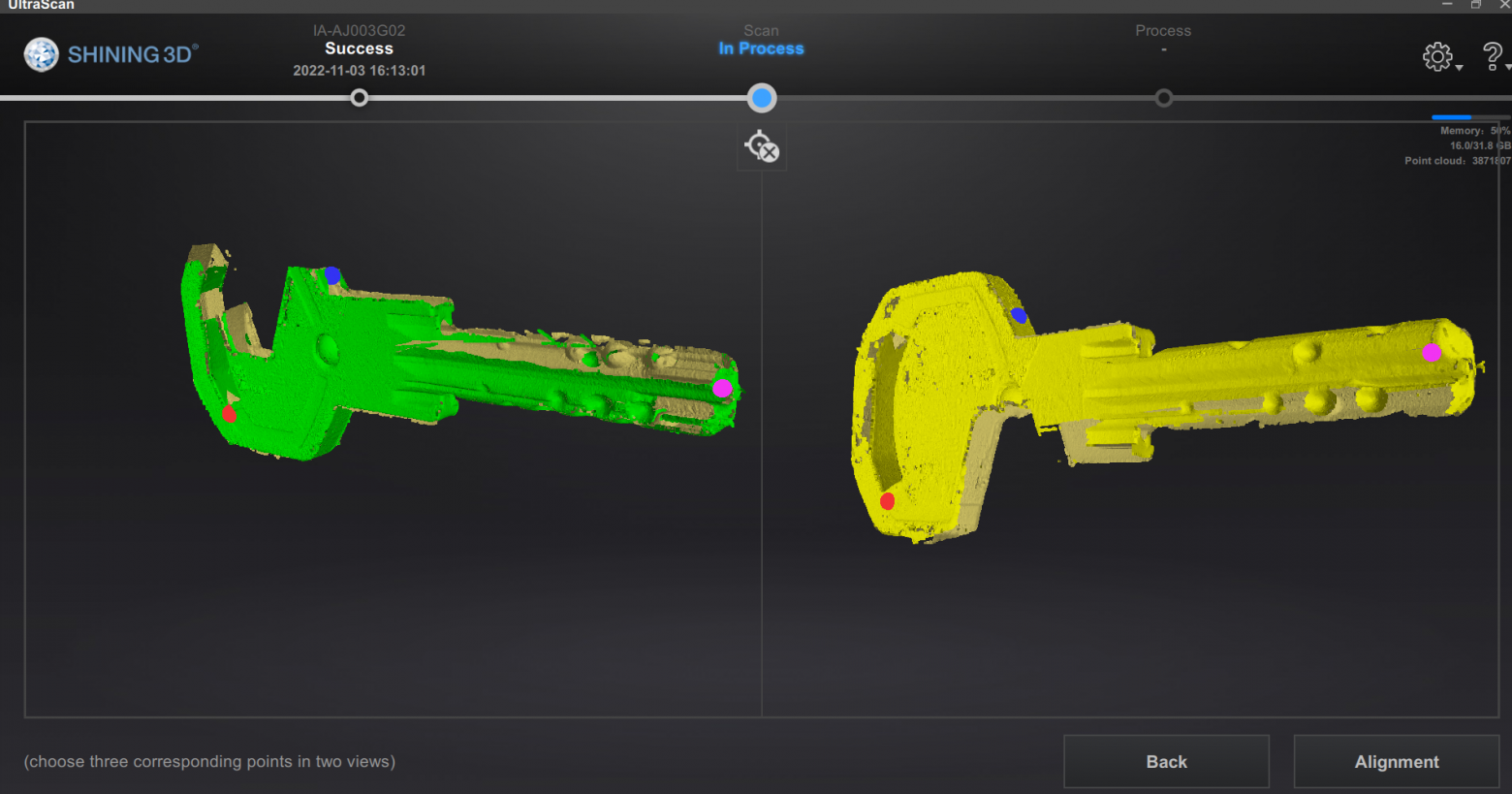Select the blue point on yellow model
Viewport: 1512px width, 794px height.
(x=1019, y=315)
